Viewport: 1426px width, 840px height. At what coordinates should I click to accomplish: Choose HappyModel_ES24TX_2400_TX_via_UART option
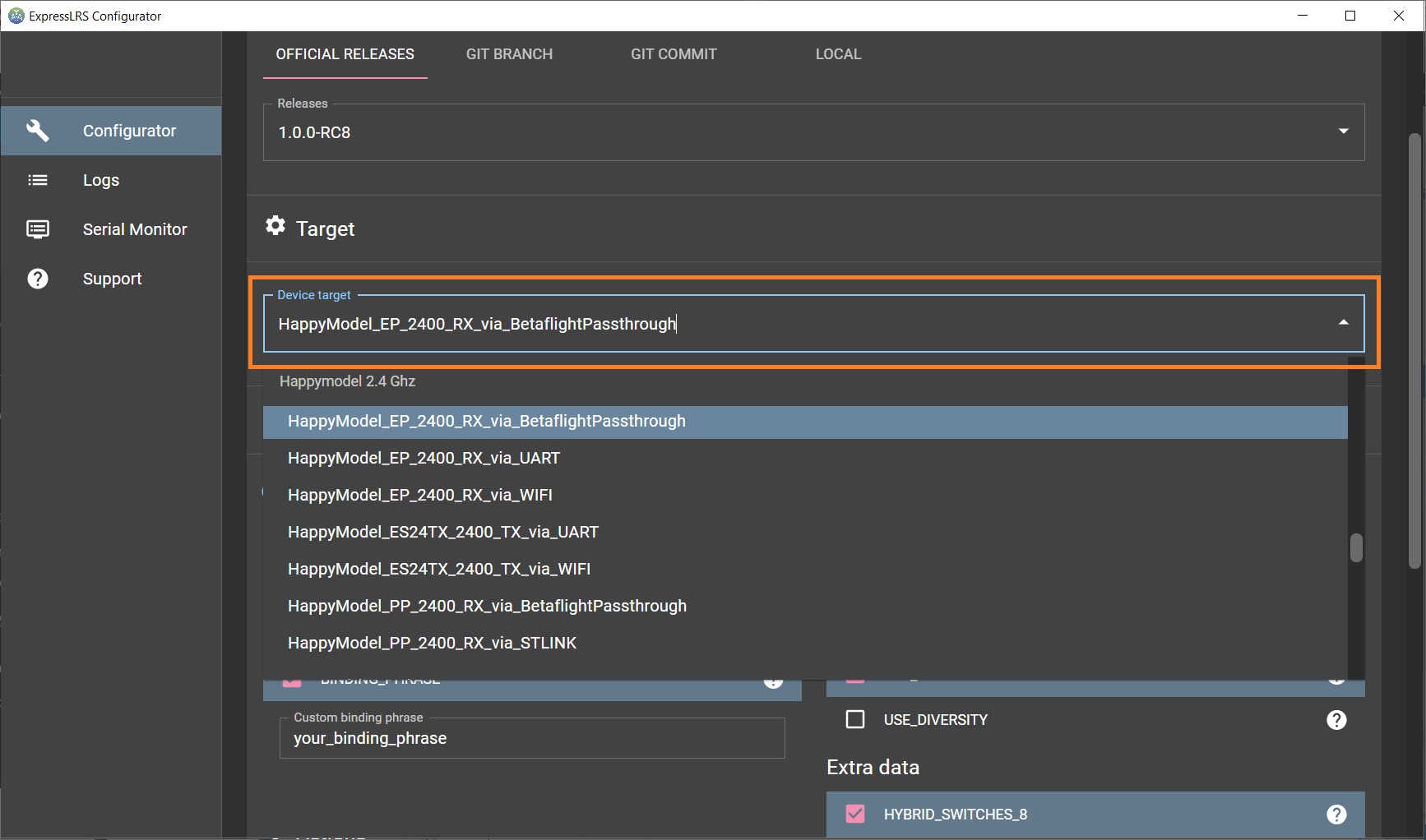805,532
